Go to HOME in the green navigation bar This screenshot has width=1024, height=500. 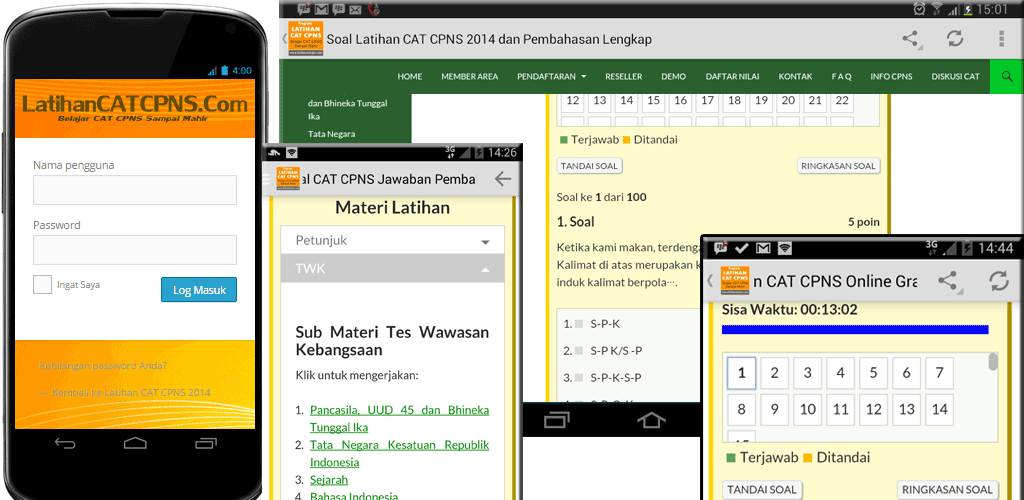tap(409, 76)
